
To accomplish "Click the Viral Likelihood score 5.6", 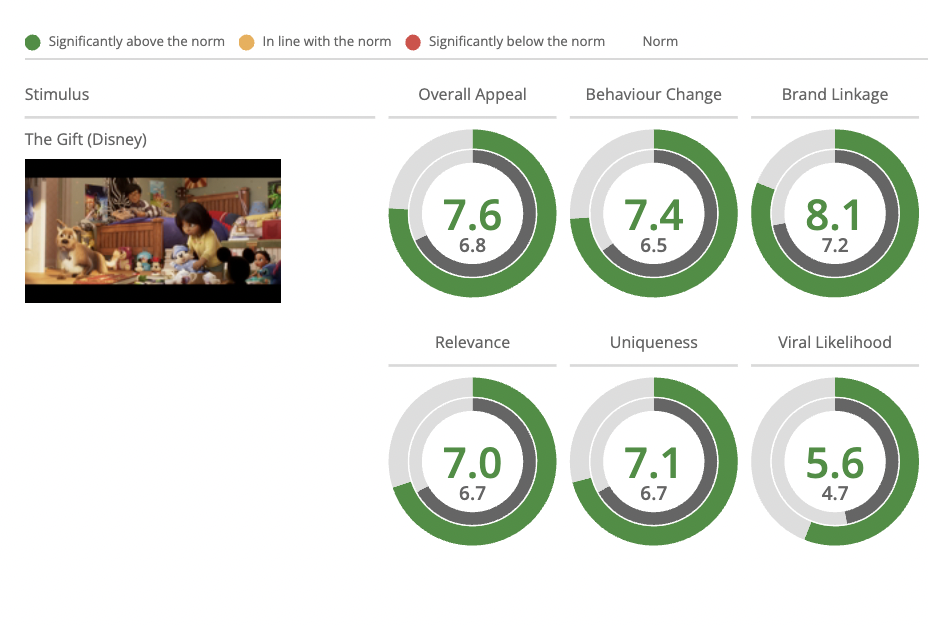I will click(x=835, y=463).
